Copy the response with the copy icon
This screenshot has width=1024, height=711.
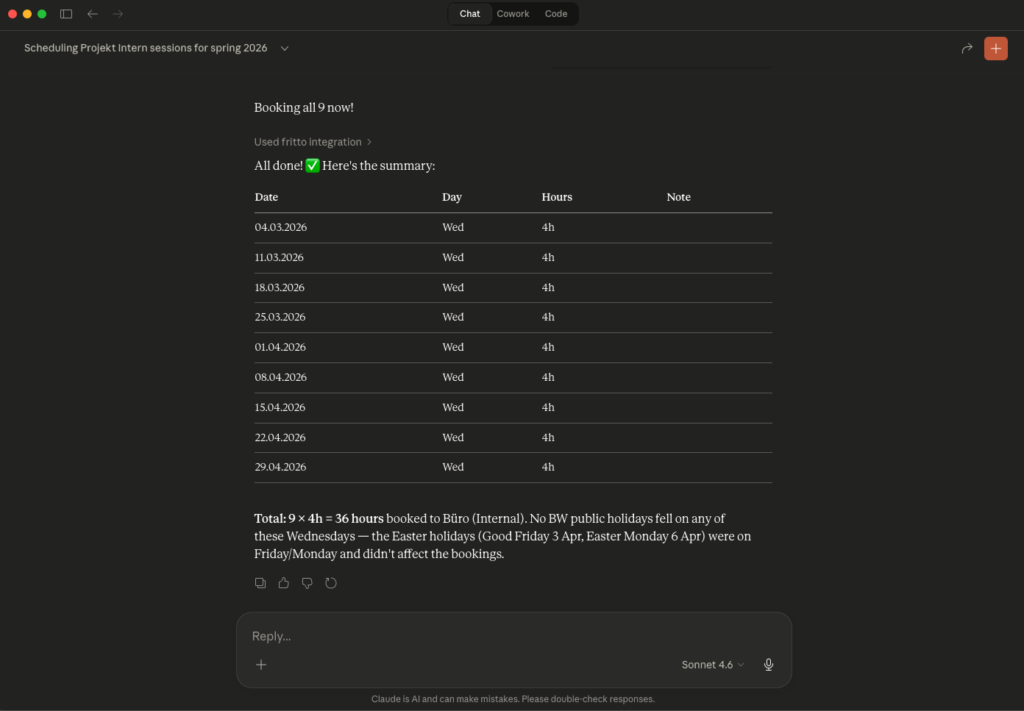tap(260, 583)
